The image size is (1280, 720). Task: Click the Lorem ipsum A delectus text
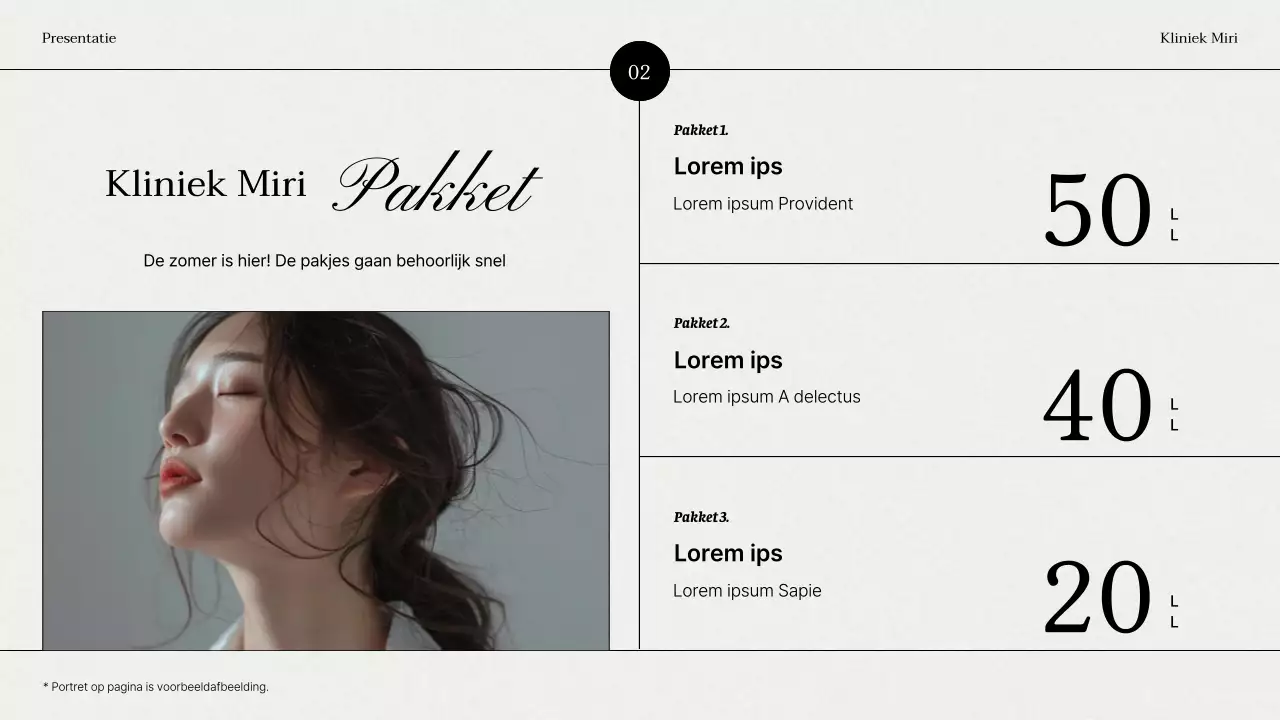[x=767, y=397]
